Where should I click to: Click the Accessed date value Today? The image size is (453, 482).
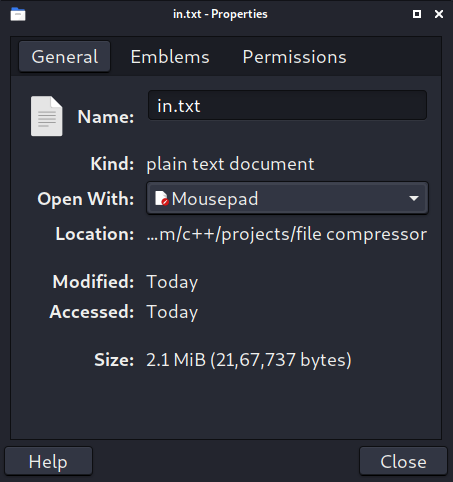click(x=172, y=312)
